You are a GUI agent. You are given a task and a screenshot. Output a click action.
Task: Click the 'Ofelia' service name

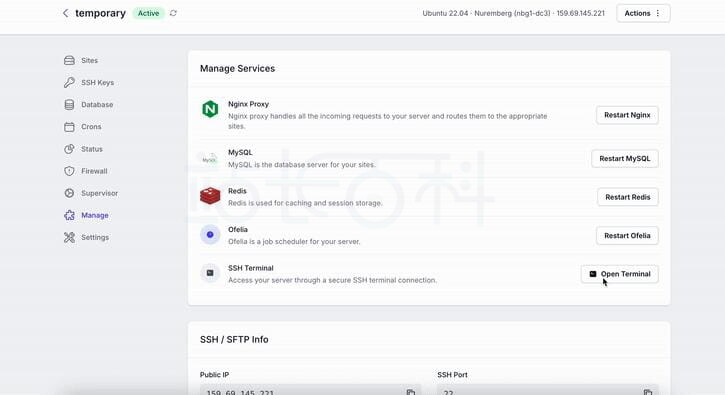coord(238,229)
